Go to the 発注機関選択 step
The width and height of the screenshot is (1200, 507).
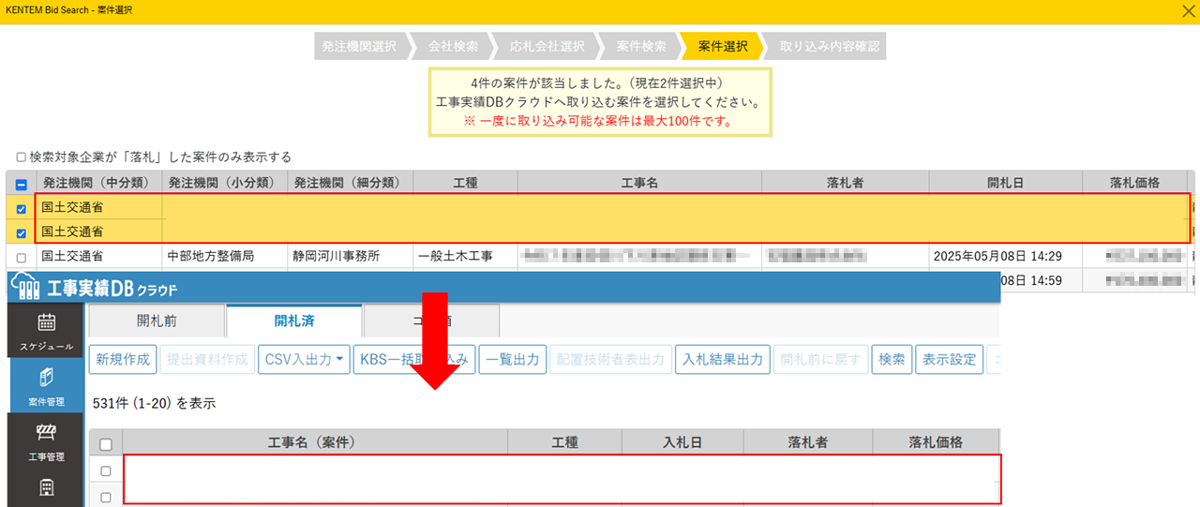click(359, 46)
